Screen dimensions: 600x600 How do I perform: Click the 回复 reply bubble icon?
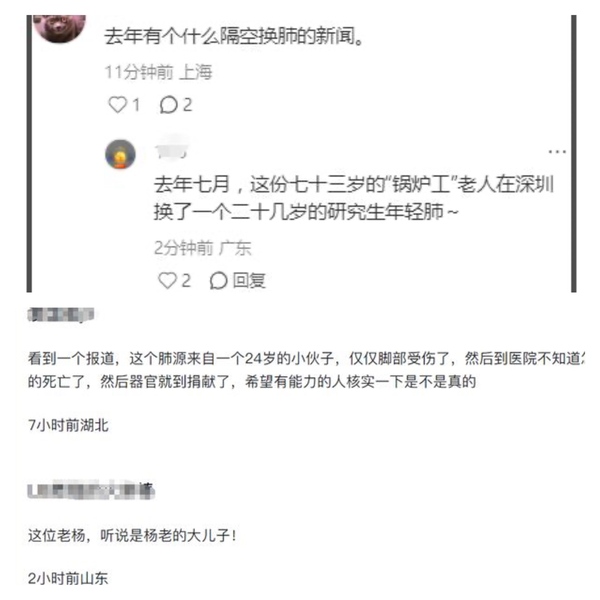coord(218,280)
